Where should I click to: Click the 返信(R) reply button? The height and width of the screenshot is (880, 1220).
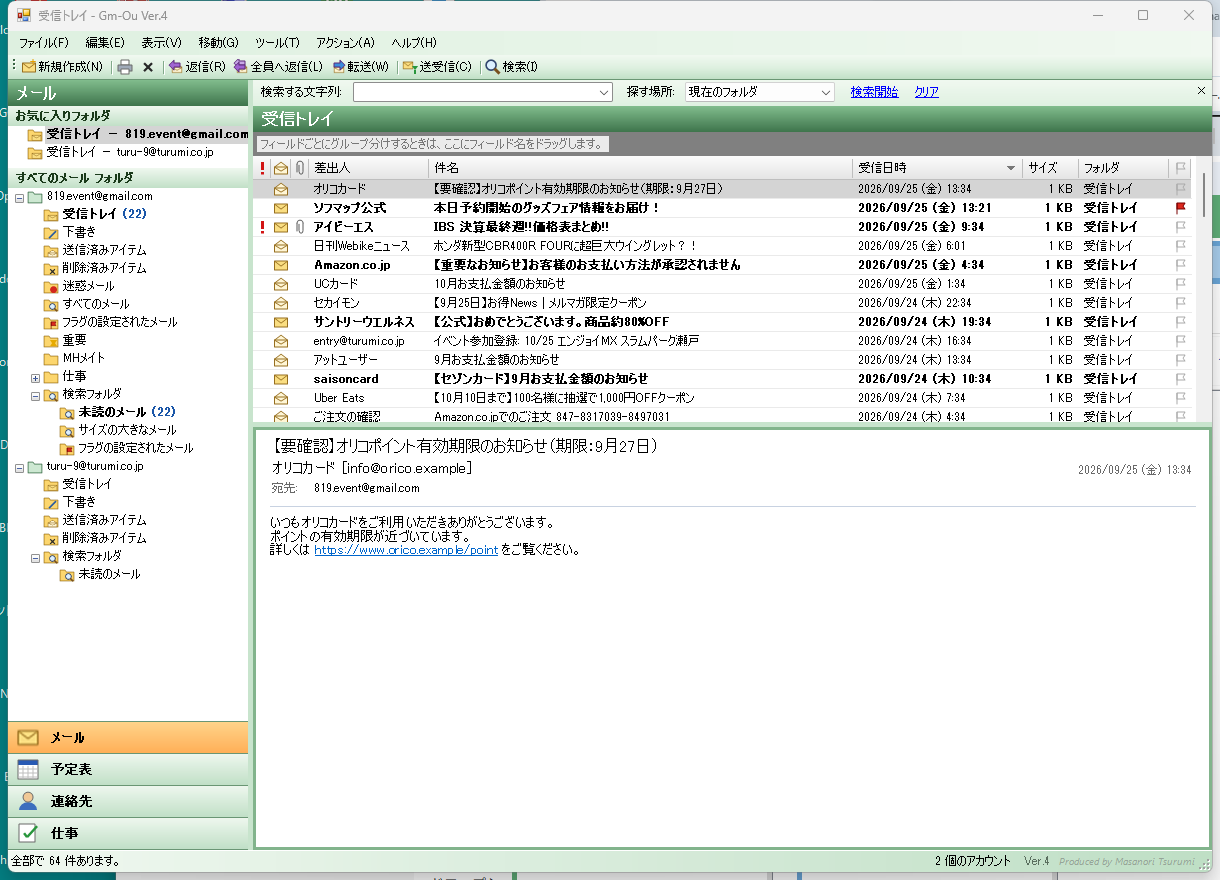[197, 67]
